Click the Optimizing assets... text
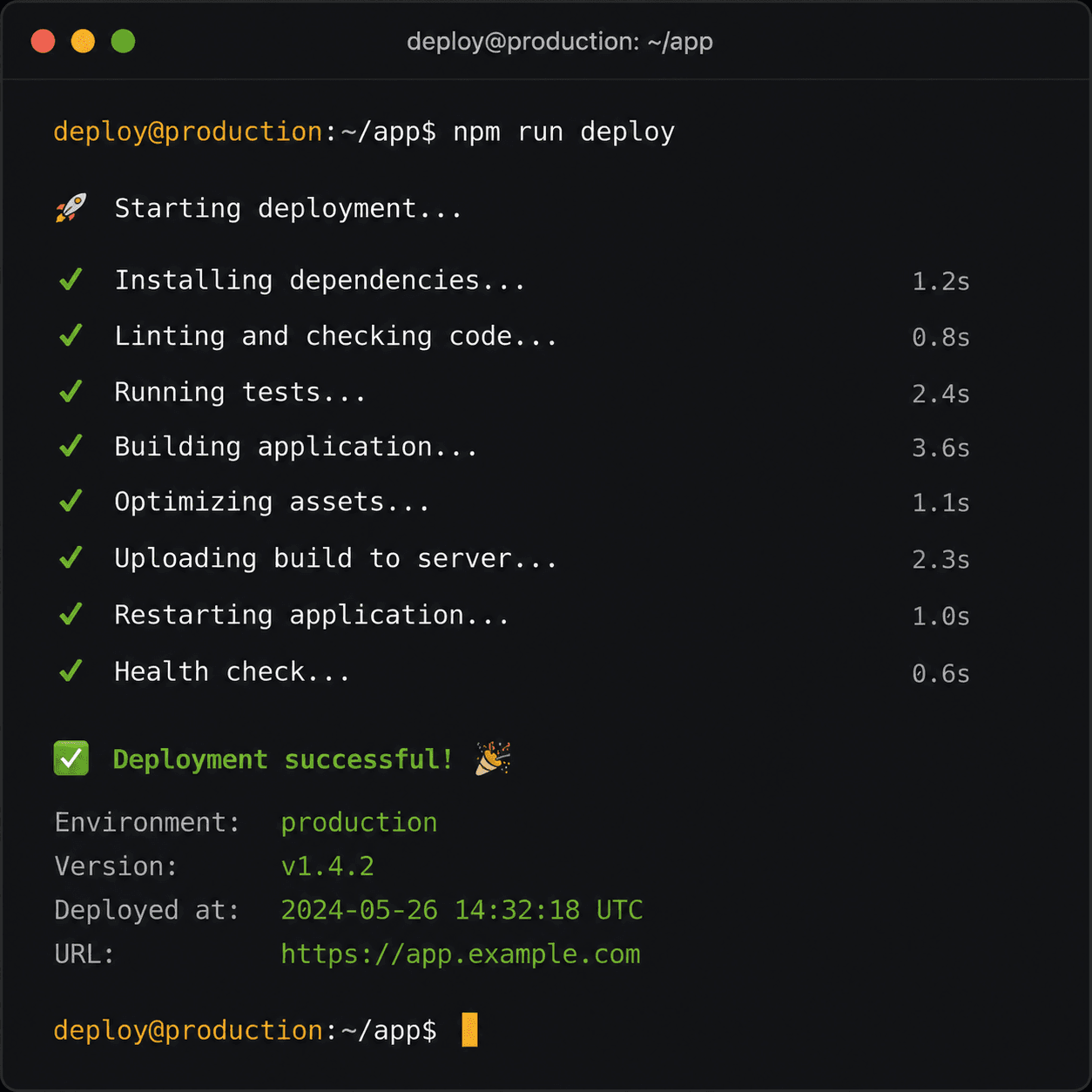1092x1092 pixels. (x=273, y=502)
